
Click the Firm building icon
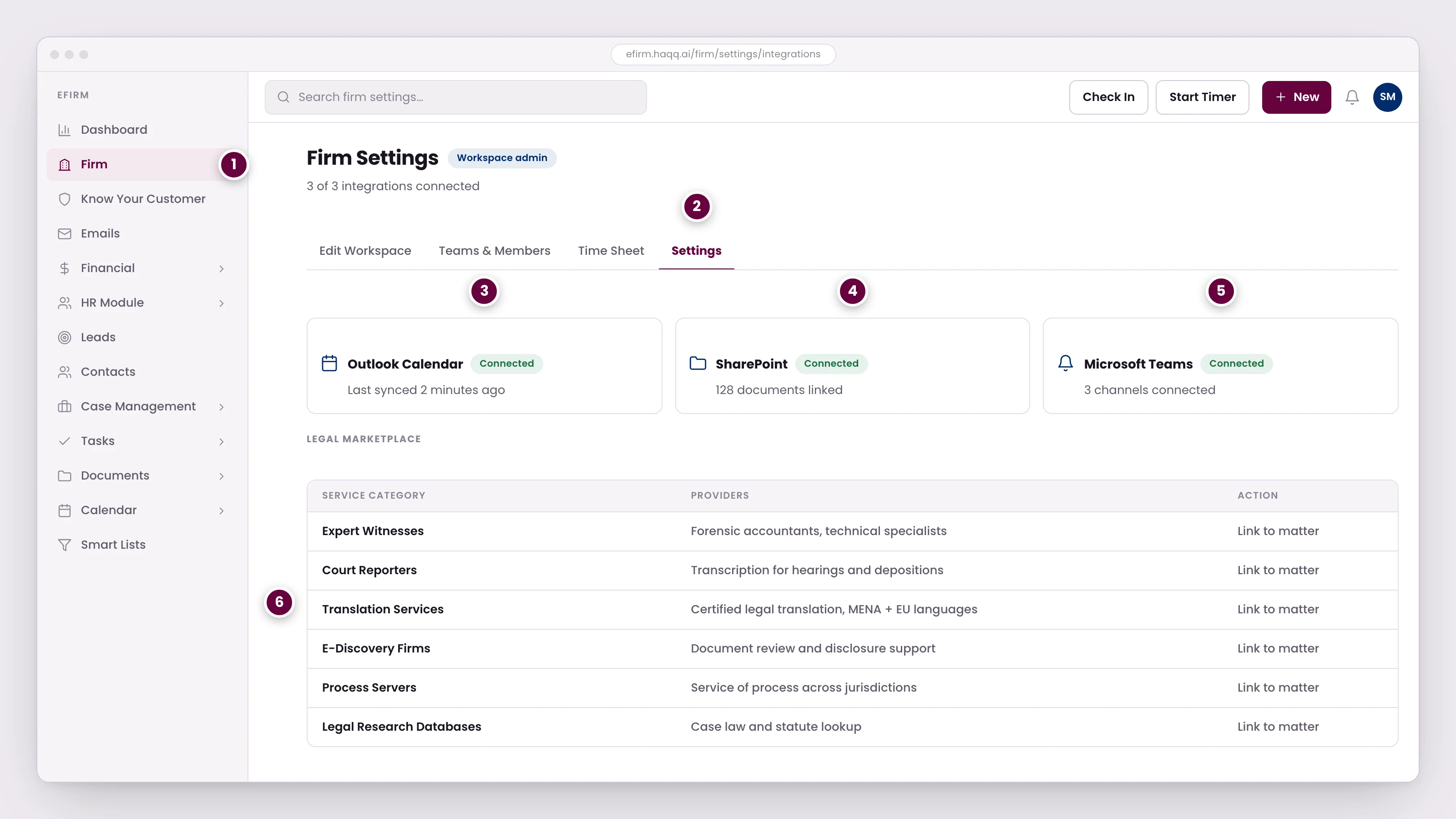point(65,164)
